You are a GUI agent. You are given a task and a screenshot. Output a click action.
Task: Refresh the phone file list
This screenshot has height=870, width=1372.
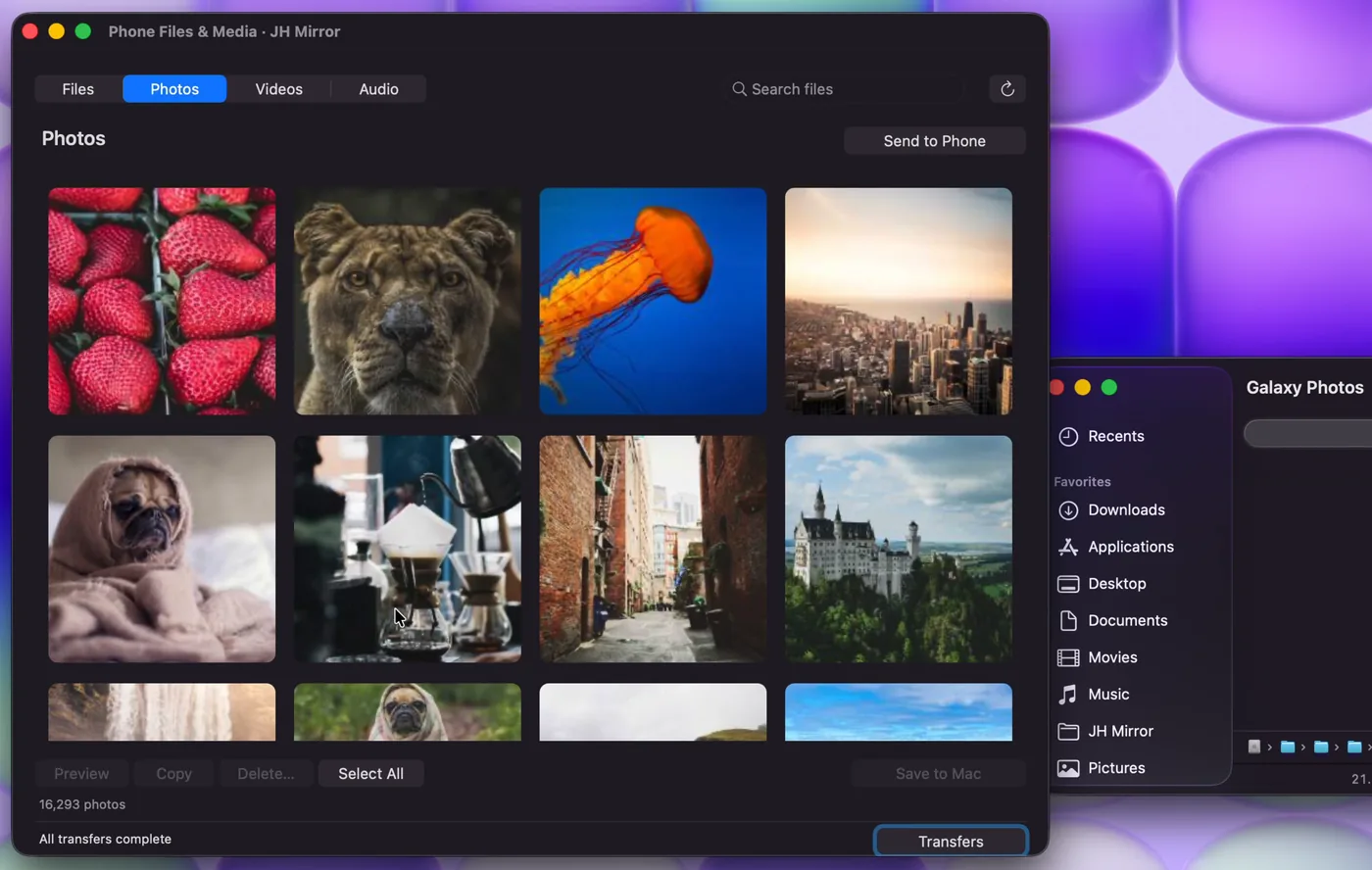(x=1007, y=89)
